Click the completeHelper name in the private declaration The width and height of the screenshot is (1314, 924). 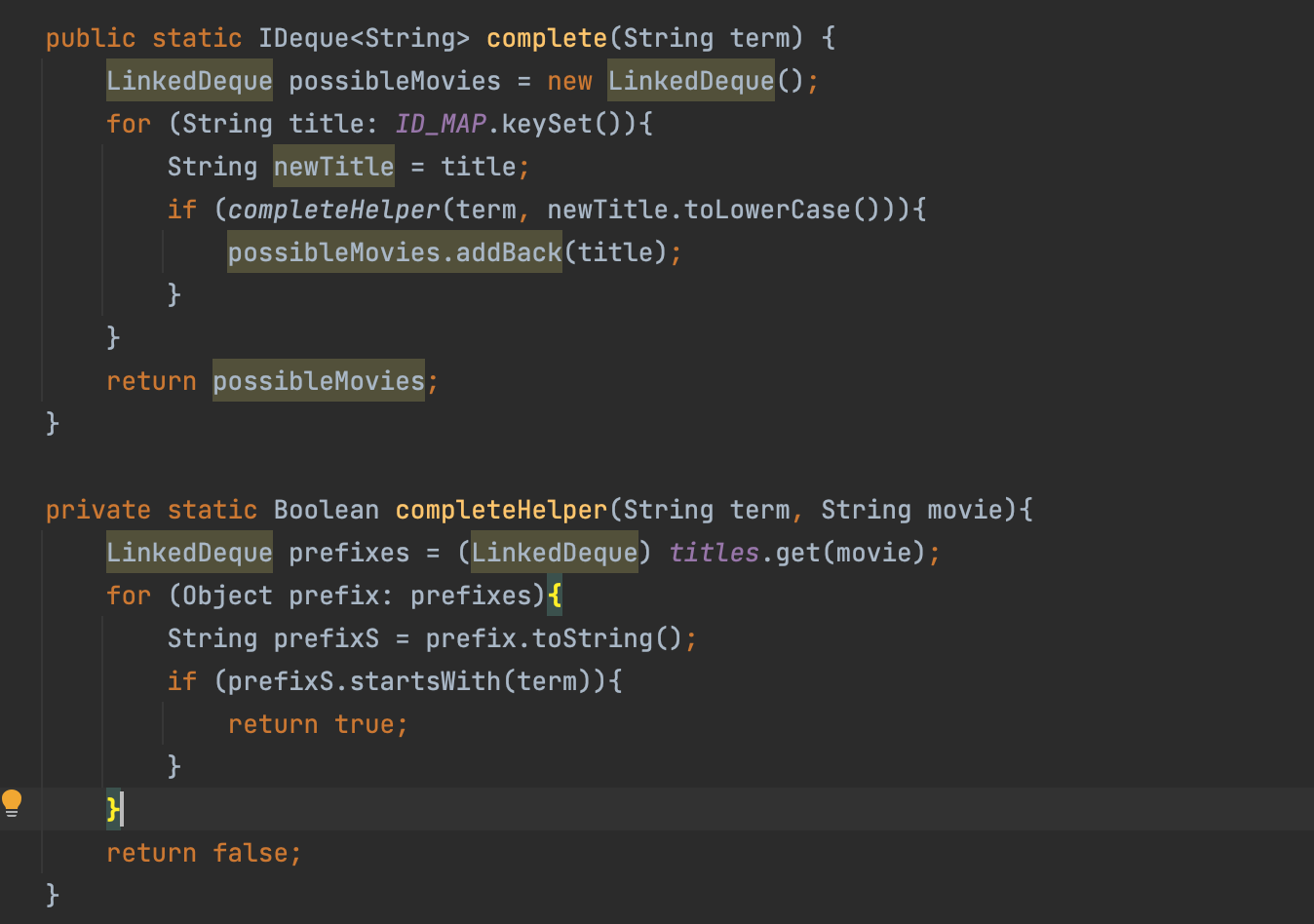tap(501, 510)
